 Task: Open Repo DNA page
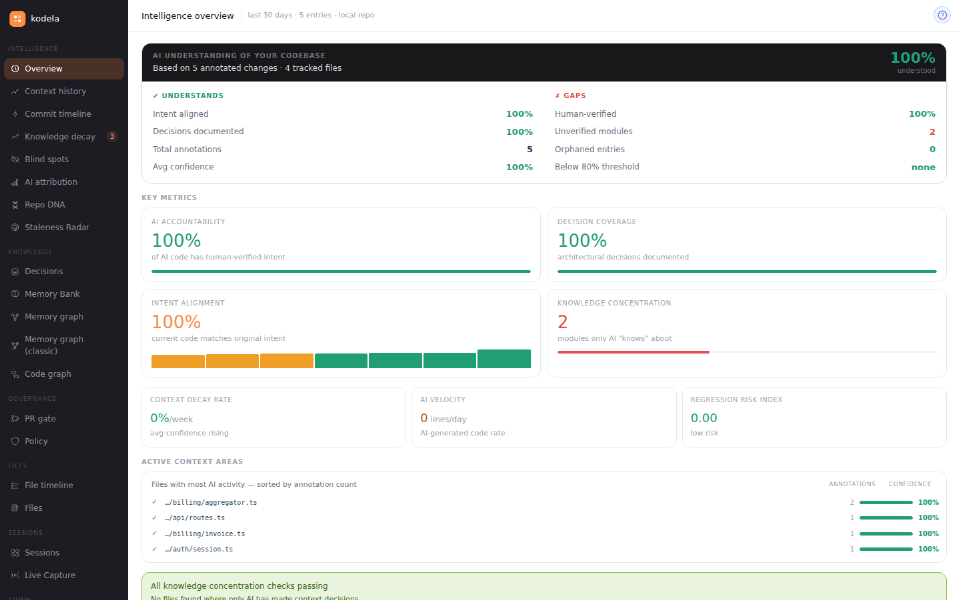click(64, 204)
